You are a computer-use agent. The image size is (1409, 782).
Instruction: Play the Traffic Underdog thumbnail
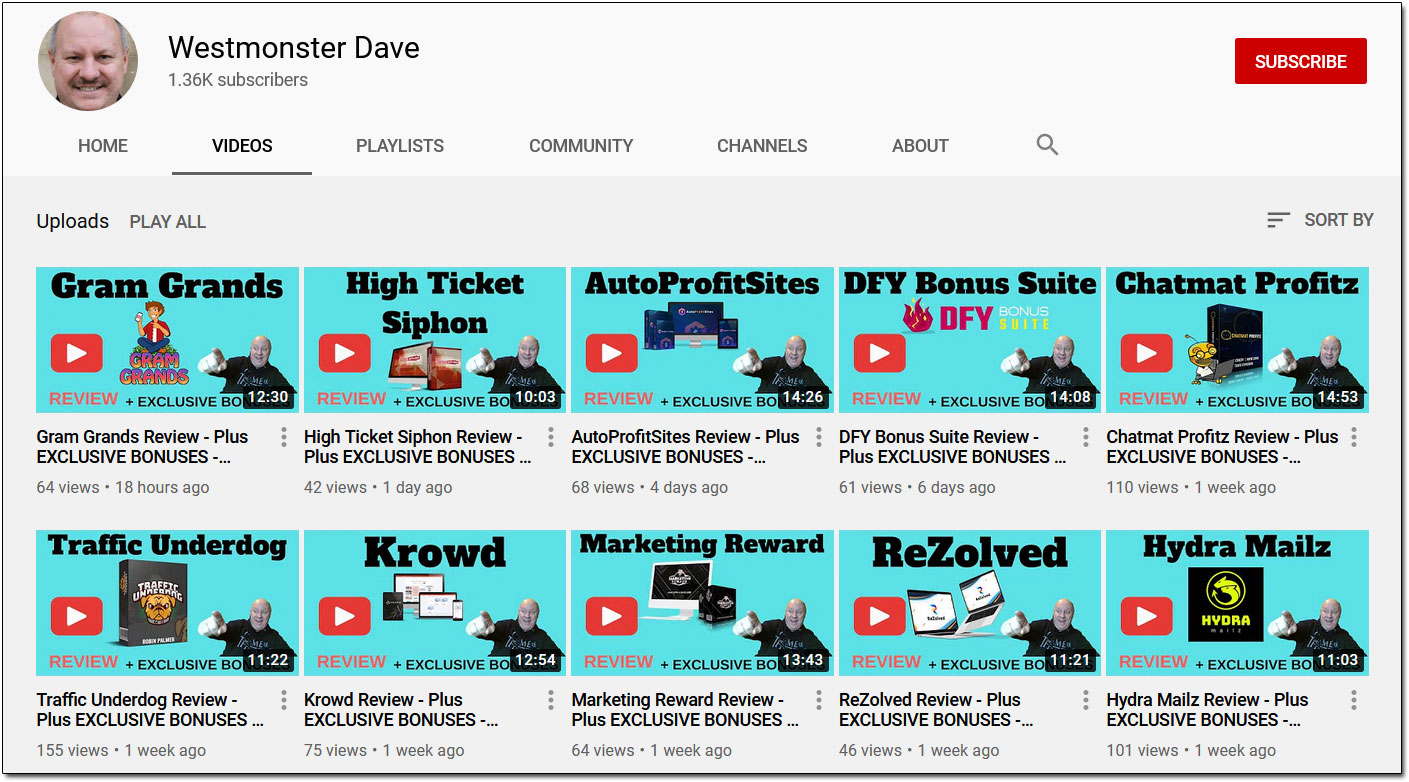tap(167, 603)
